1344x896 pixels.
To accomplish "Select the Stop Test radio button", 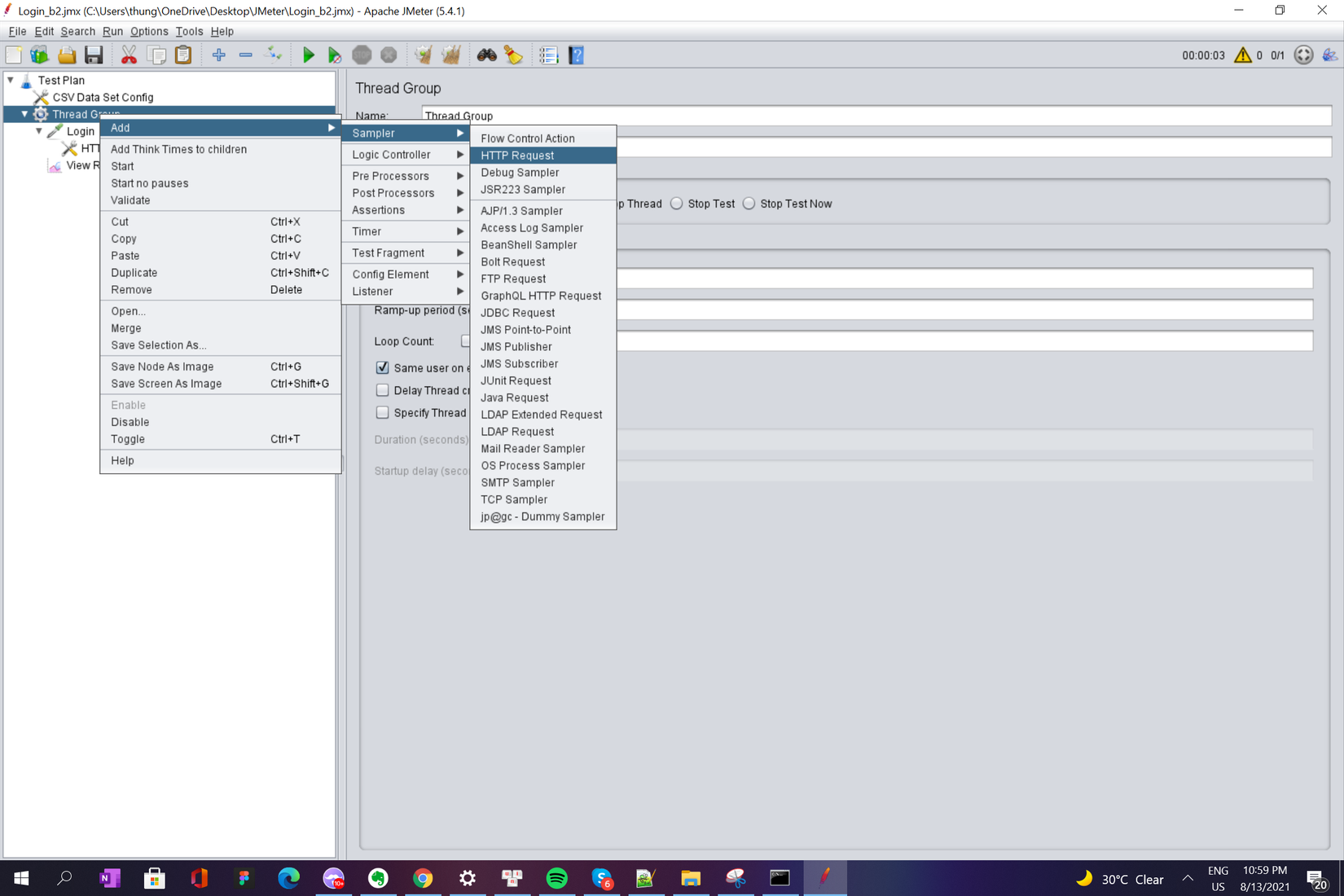I will [x=676, y=204].
